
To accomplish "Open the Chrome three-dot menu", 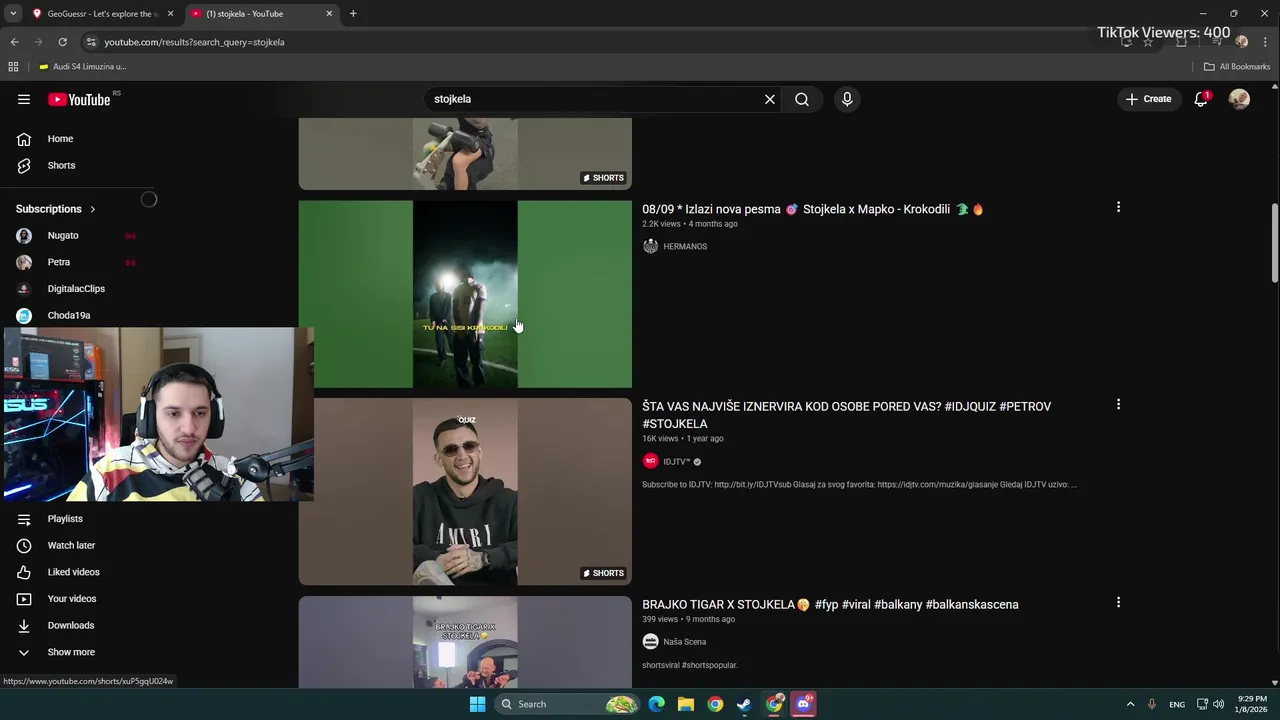I will click(1265, 42).
